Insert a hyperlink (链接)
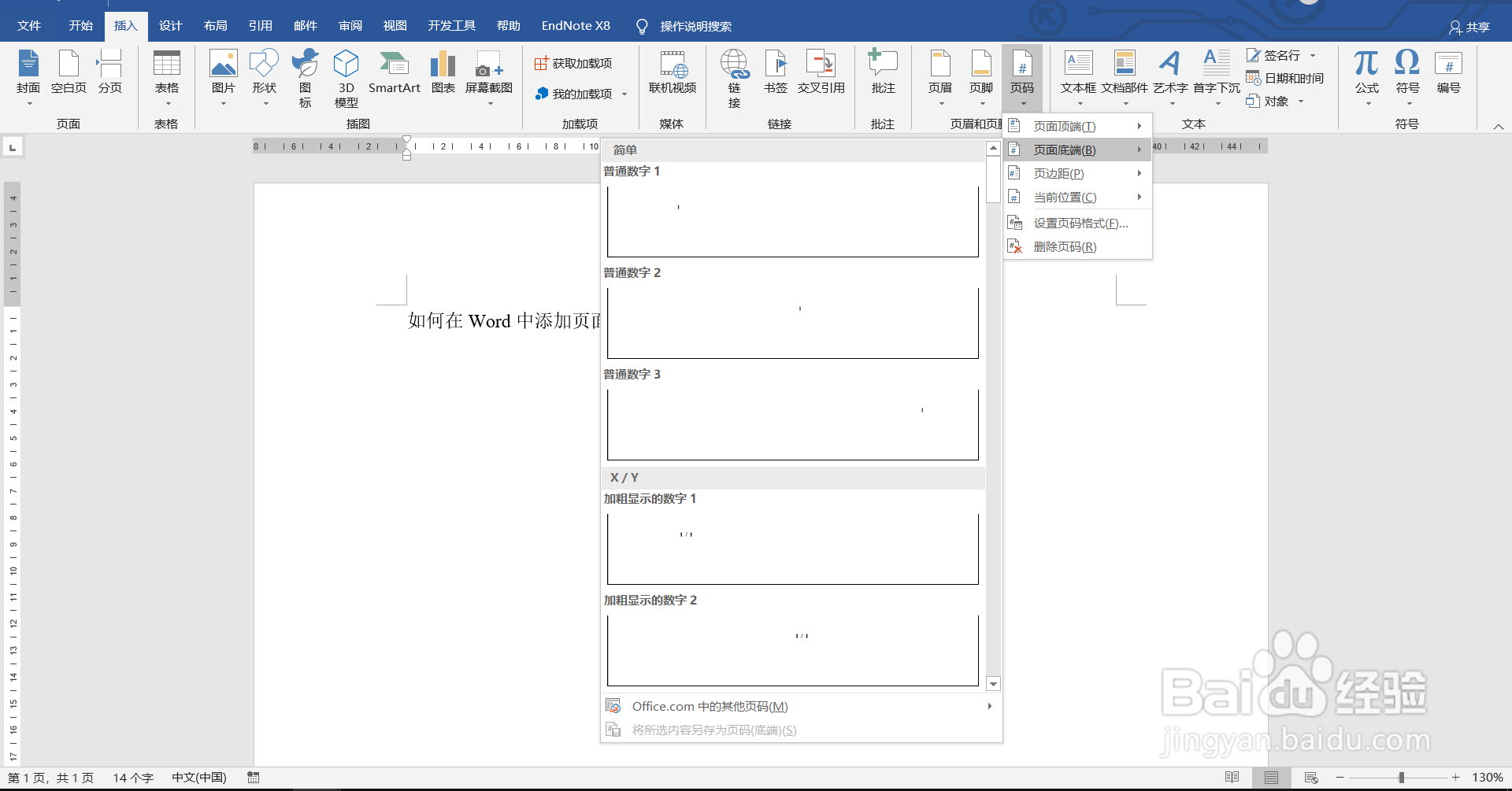This screenshot has height=791, width=1512. click(x=734, y=77)
